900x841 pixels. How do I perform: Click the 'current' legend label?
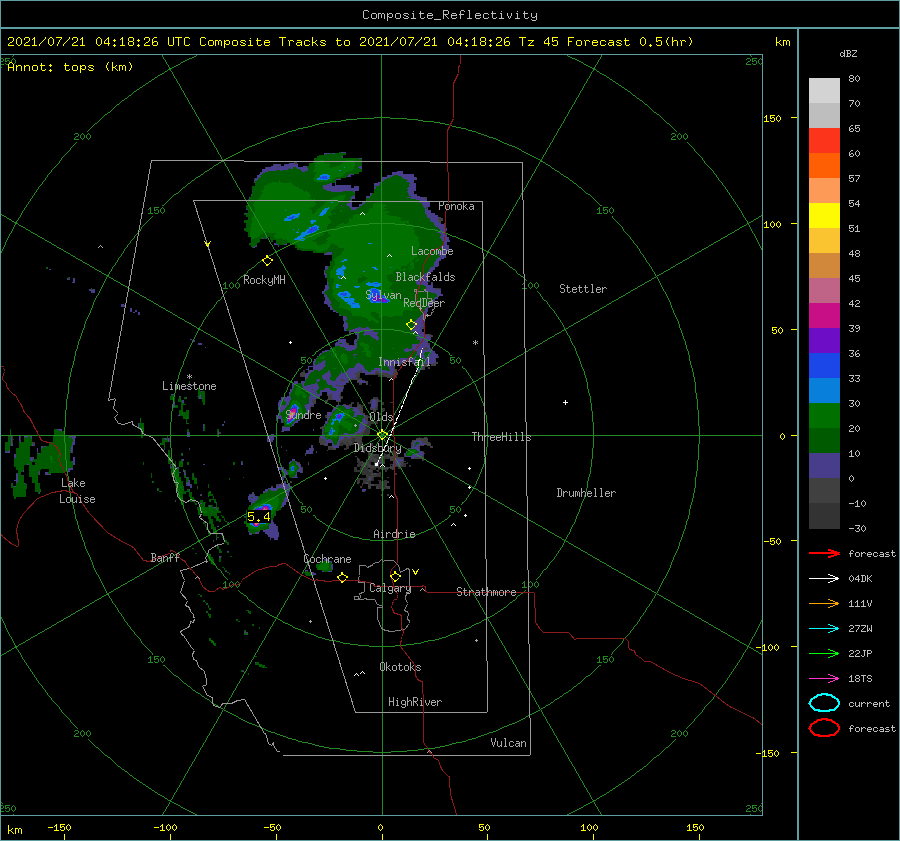[x=869, y=703]
